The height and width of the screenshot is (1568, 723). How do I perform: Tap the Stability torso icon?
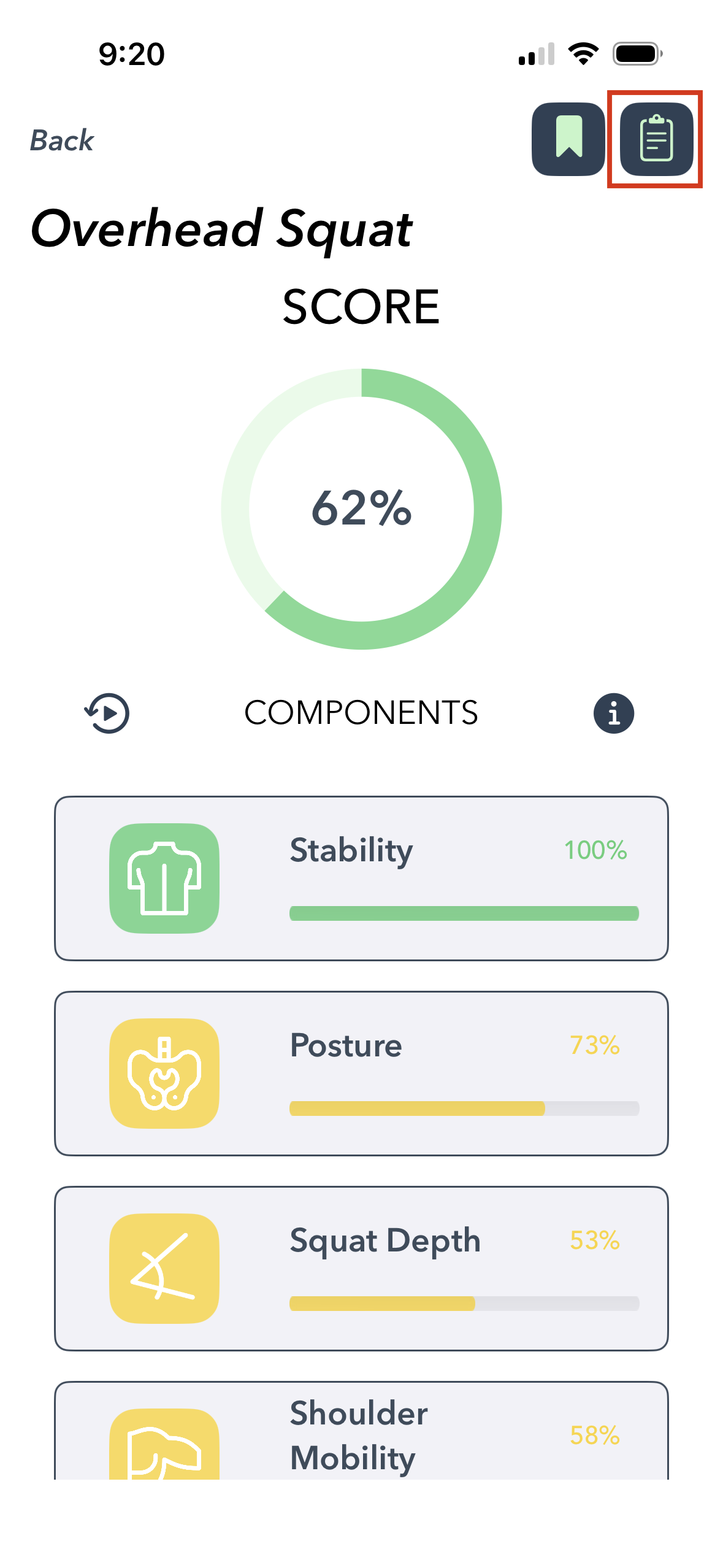pos(164,878)
